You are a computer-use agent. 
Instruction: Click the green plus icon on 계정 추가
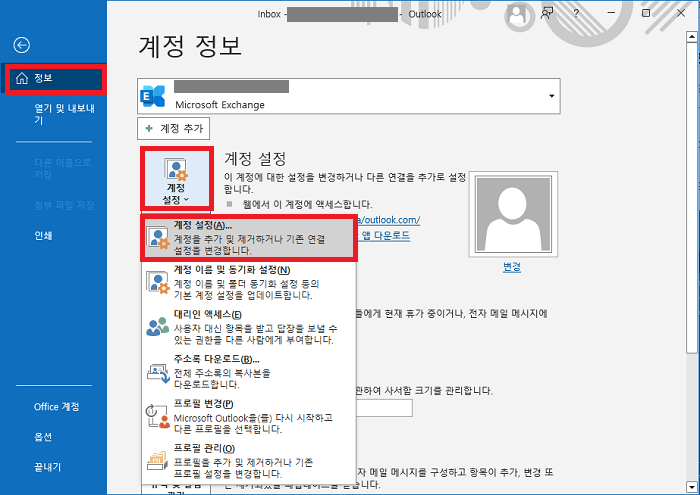tap(149, 129)
